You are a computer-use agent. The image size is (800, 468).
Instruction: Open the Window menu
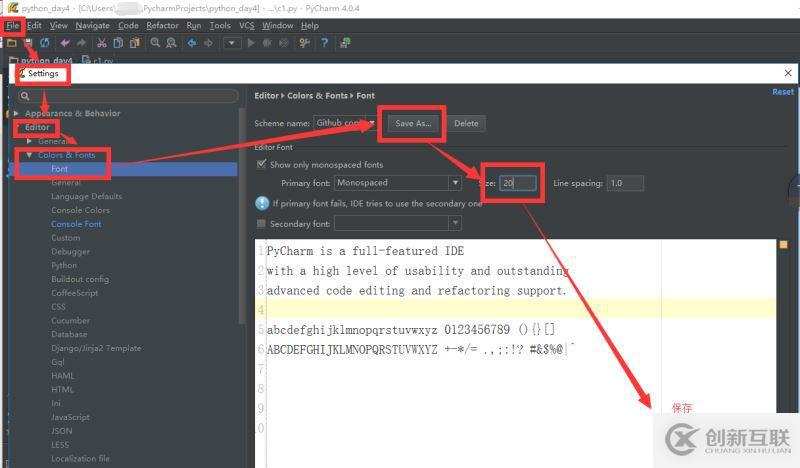click(x=278, y=26)
